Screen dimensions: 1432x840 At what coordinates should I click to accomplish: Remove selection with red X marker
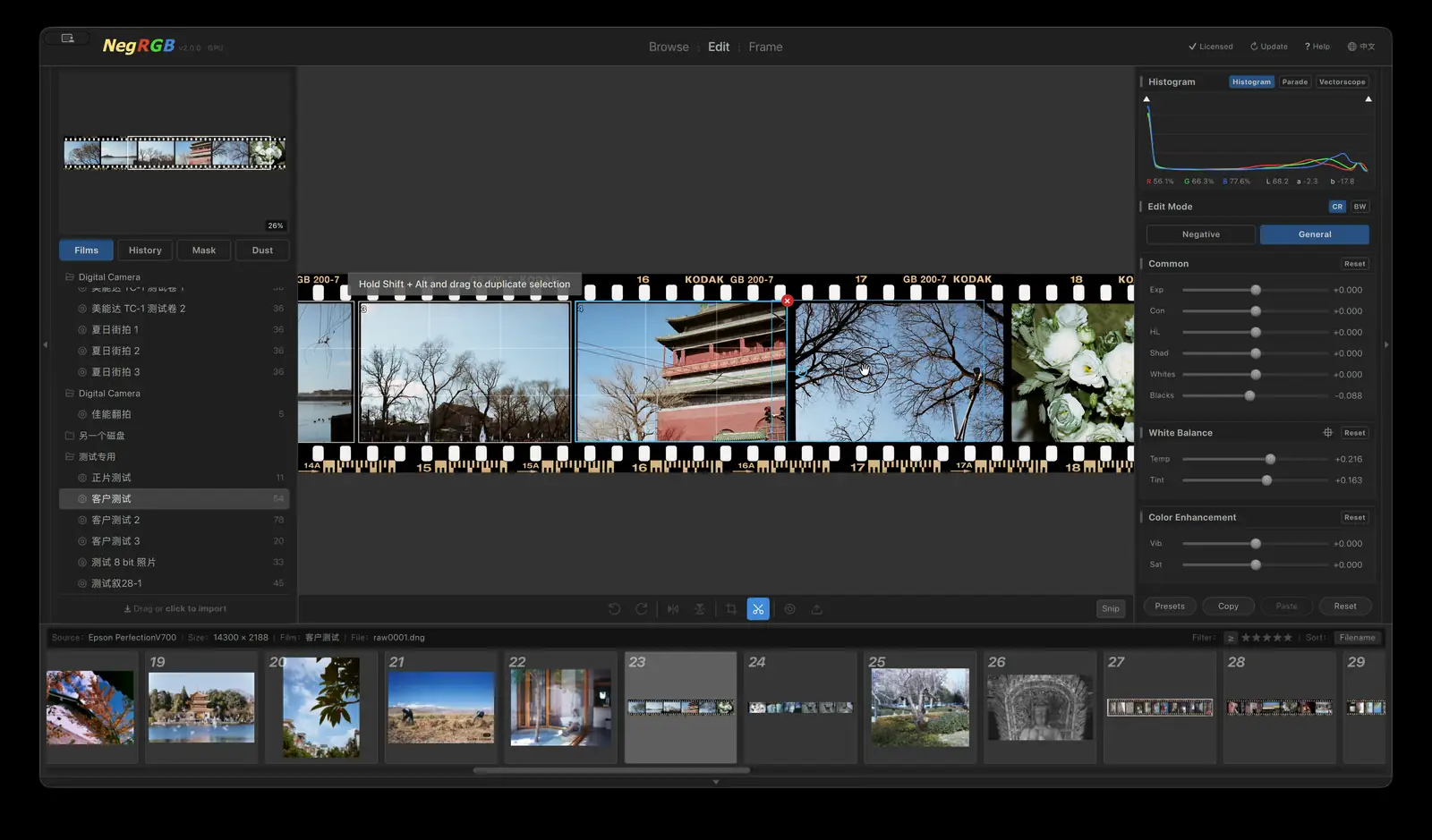pyautogui.click(x=787, y=301)
